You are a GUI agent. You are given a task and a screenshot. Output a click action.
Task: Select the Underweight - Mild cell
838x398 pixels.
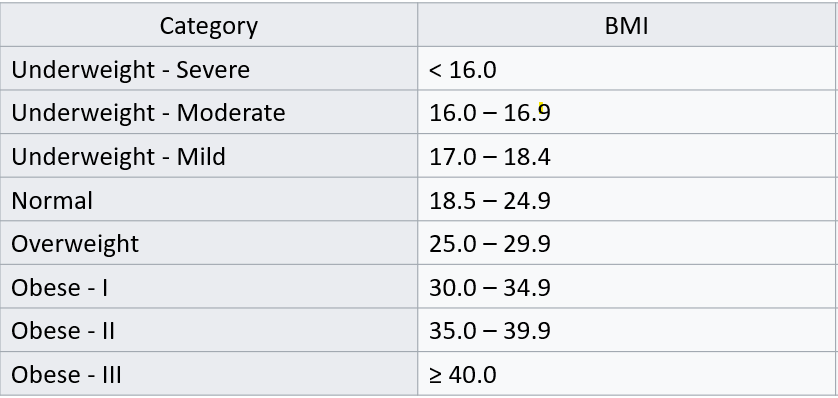point(209,156)
